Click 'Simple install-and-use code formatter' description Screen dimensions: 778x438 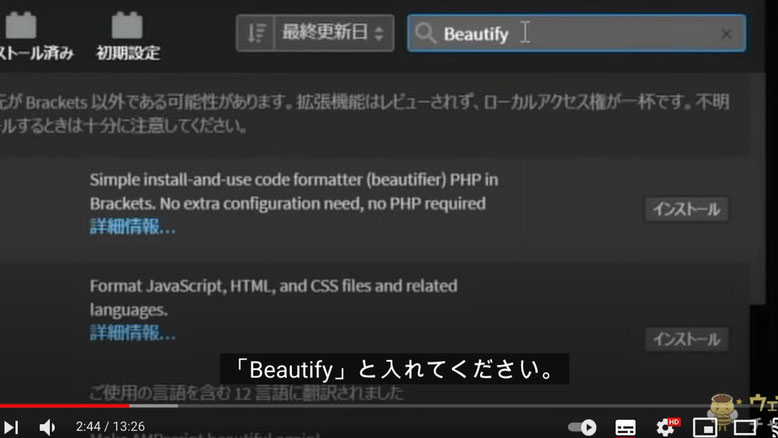tap(294, 191)
